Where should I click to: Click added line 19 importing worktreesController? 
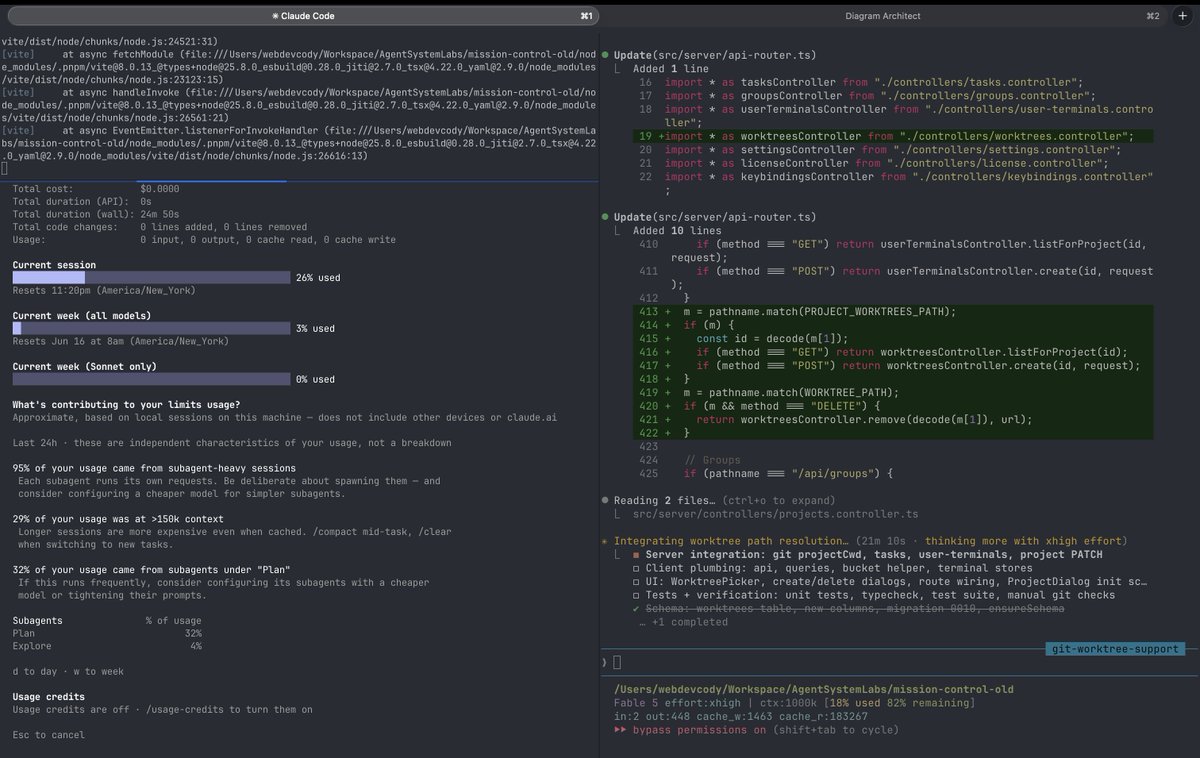pos(892,136)
